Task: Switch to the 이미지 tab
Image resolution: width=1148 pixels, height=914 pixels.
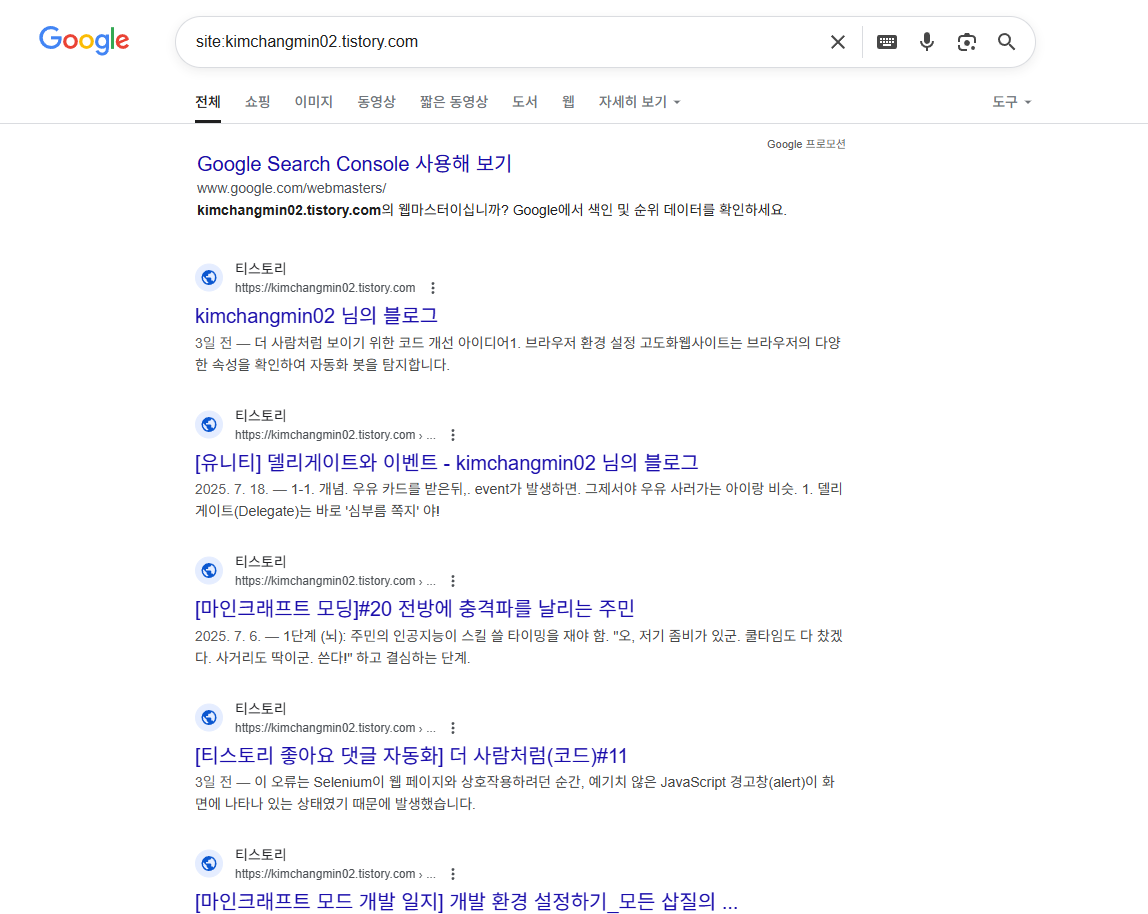Action: pyautogui.click(x=313, y=102)
